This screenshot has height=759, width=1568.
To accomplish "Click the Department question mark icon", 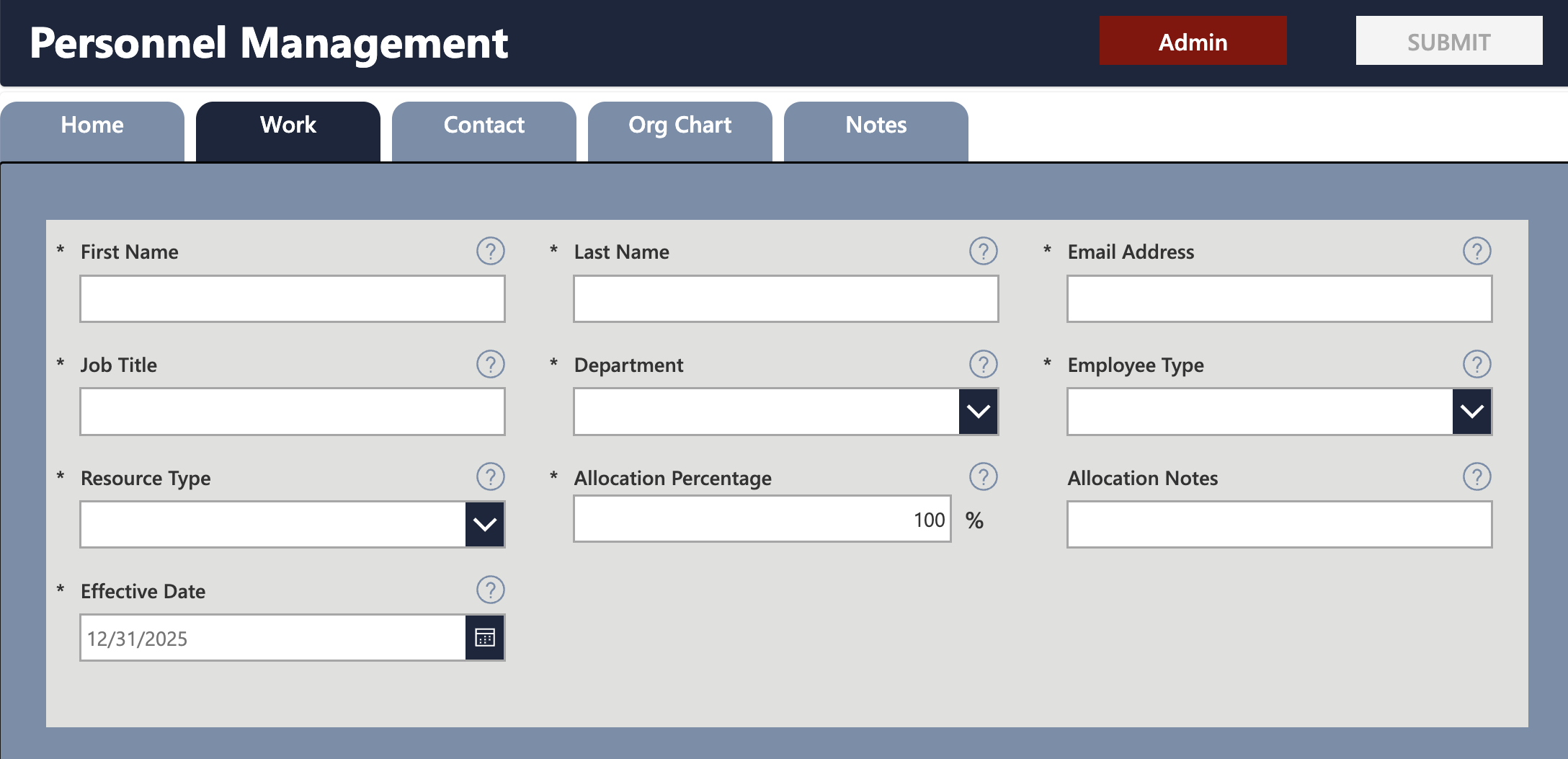I will (x=983, y=364).
